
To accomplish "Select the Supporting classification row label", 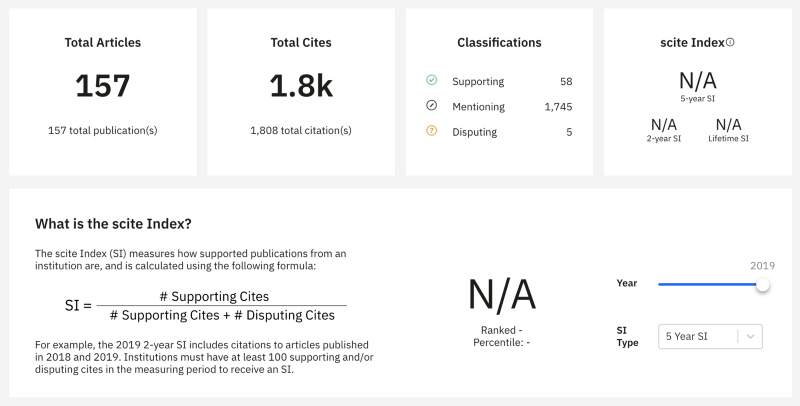I will (478, 81).
